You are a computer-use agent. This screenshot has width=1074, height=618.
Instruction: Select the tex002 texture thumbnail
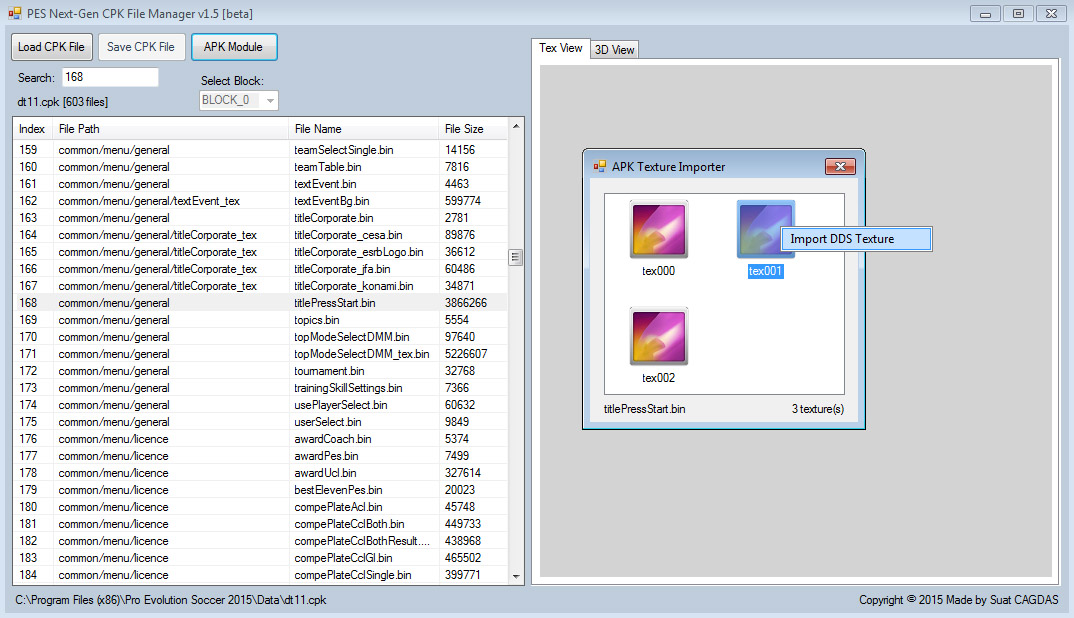click(657, 336)
